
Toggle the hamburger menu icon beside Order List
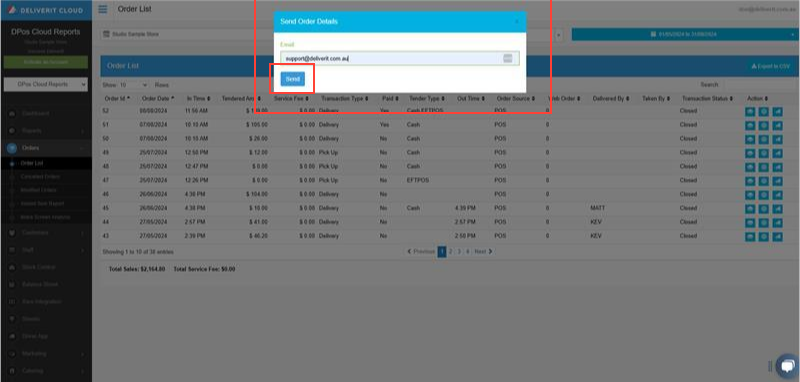pyautogui.click(x=103, y=9)
